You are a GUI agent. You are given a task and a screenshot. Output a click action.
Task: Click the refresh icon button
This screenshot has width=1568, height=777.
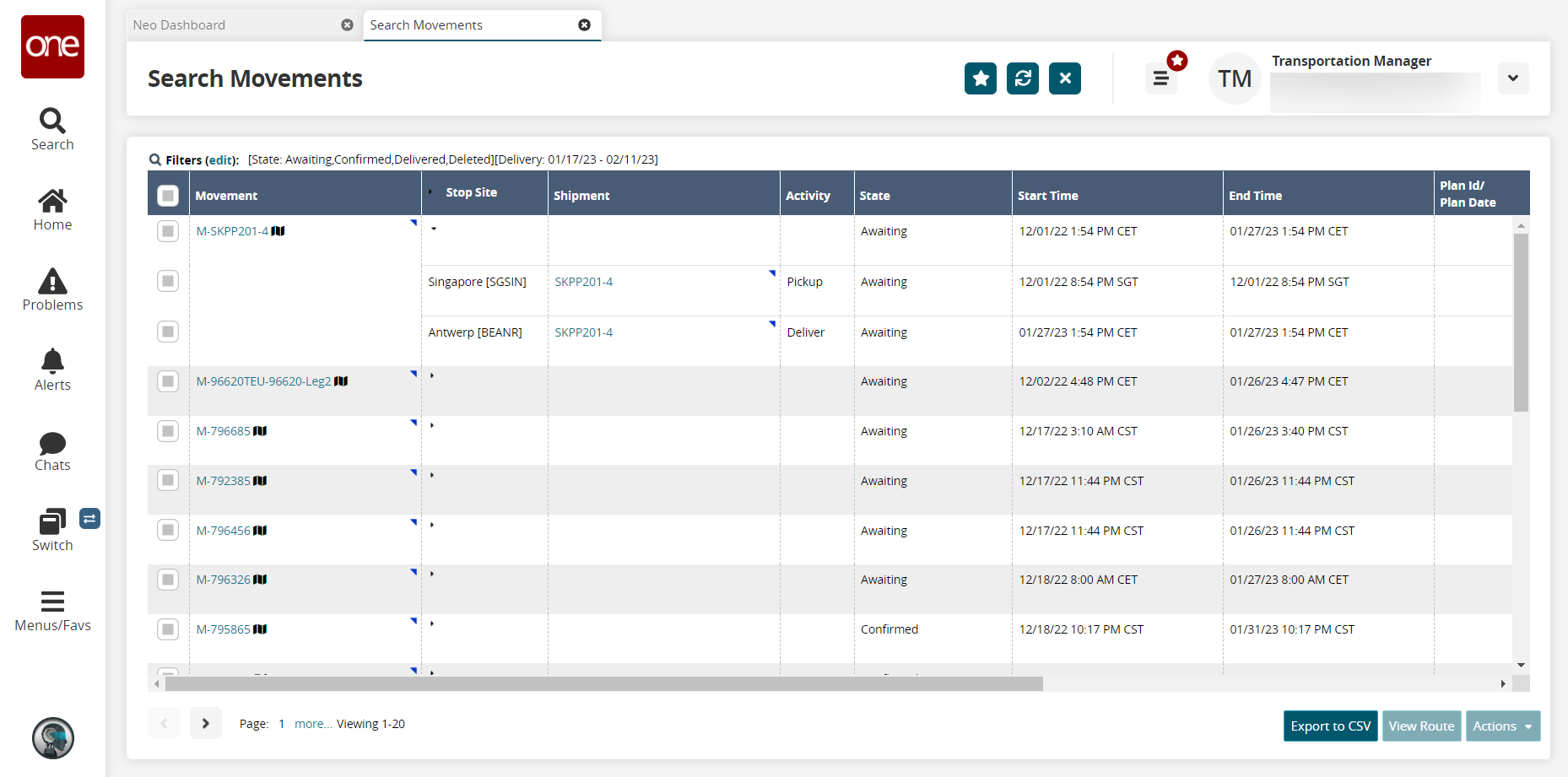tap(1022, 78)
